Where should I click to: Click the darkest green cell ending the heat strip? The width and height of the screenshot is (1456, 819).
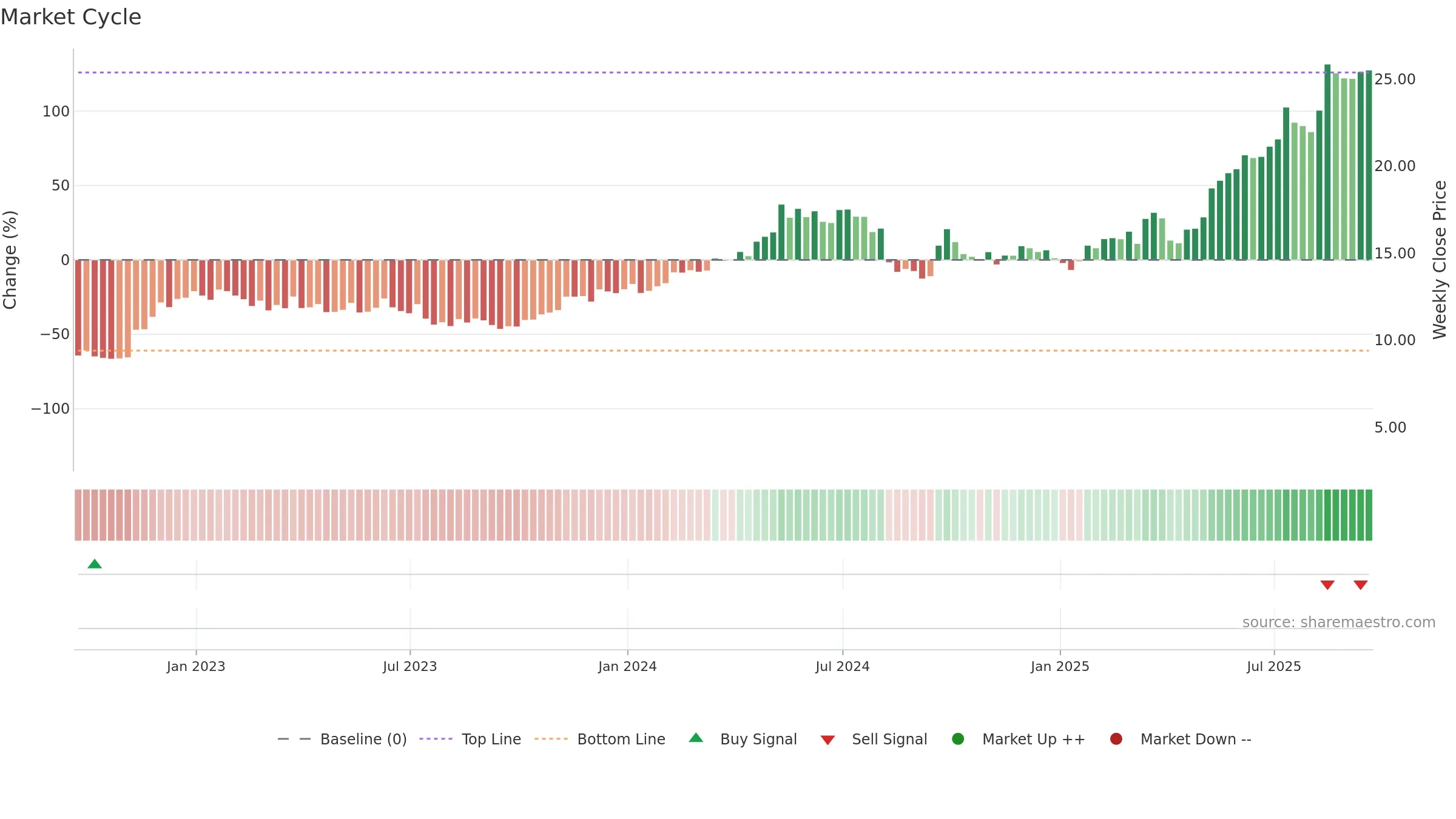(x=1369, y=515)
